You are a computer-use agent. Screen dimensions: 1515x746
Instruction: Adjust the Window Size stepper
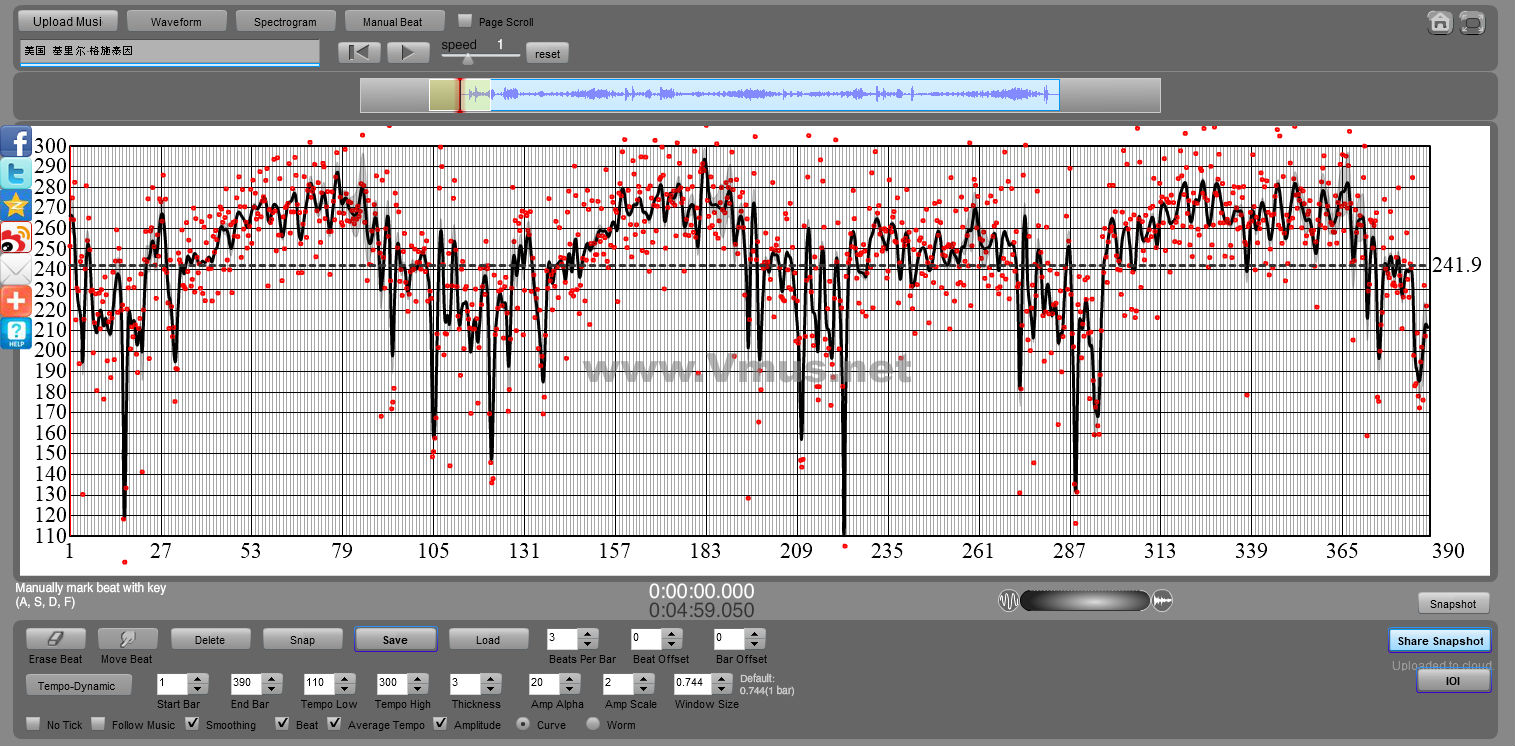pyautogui.click(x=720, y=684)
